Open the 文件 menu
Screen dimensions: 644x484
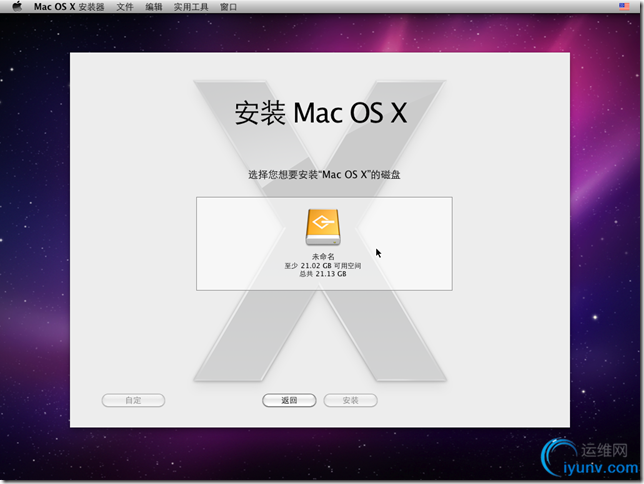click(x=125, y=7)
